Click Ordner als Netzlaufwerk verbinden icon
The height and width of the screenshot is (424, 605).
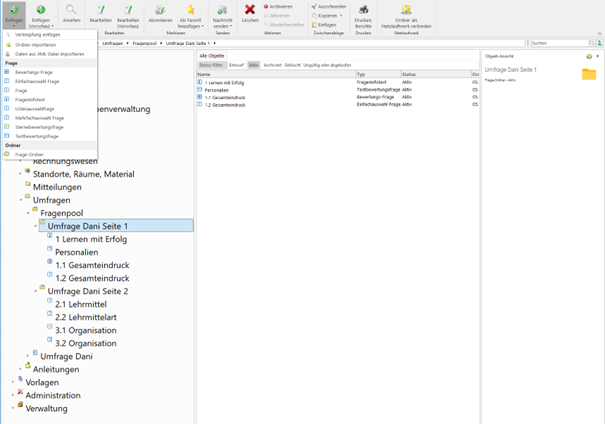pyautogui.click(x=406, y=10)
